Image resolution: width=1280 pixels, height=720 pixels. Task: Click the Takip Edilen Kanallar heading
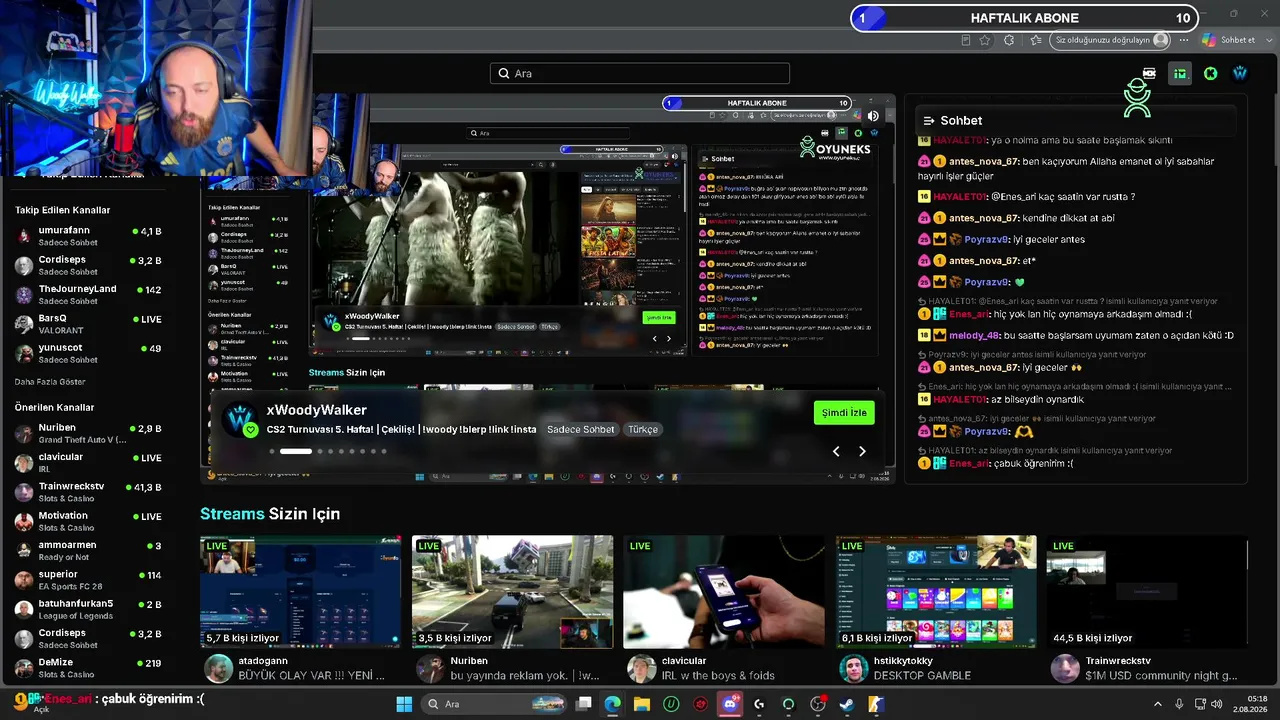click(x=63, y=210)
